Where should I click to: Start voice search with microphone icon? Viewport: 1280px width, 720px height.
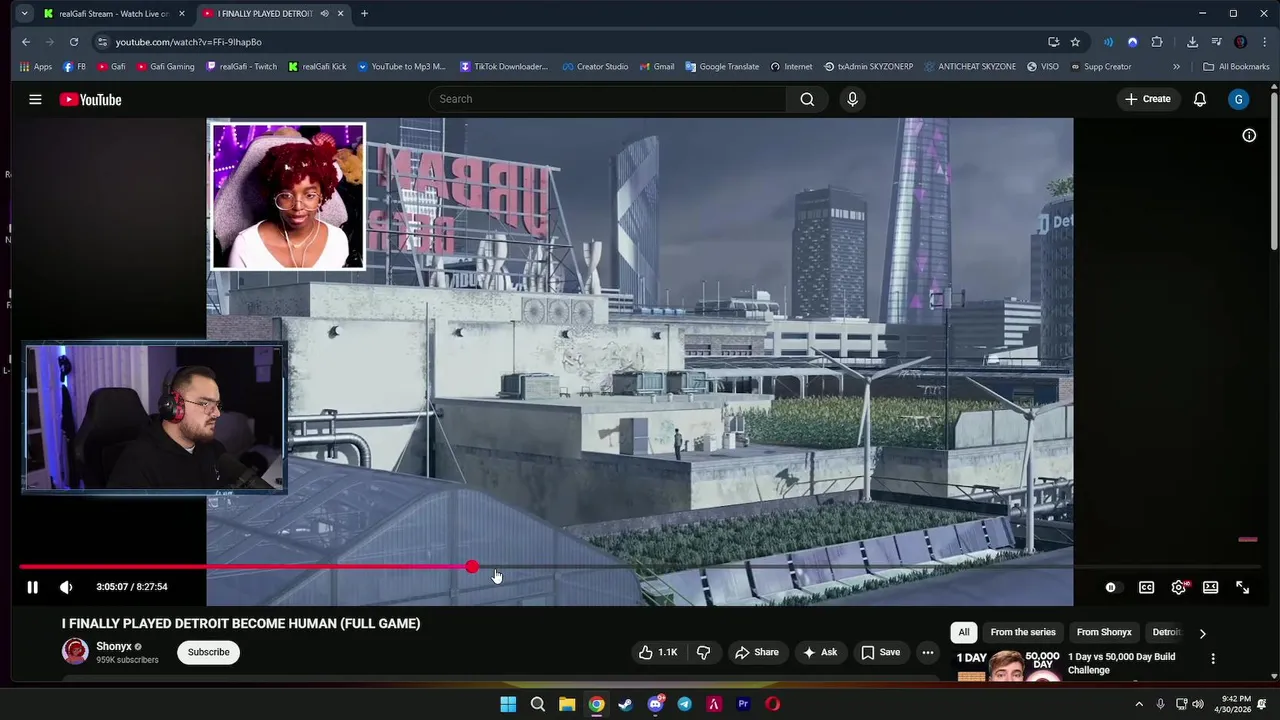[x=852, y=99]
